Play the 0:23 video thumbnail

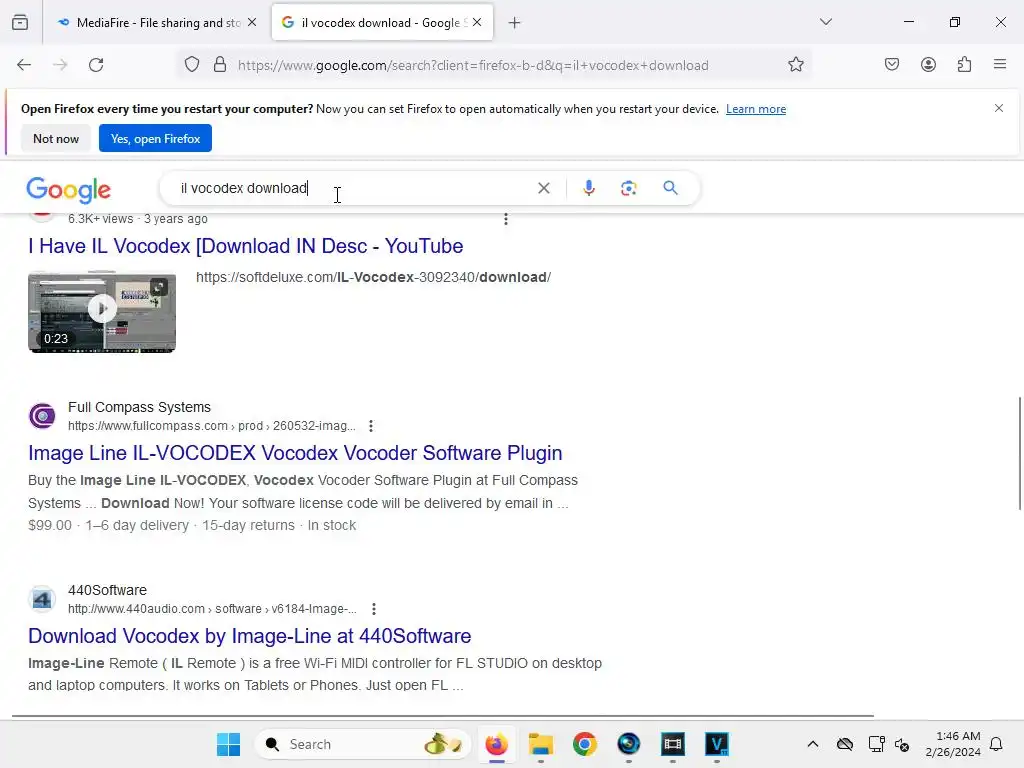[102, 313]
